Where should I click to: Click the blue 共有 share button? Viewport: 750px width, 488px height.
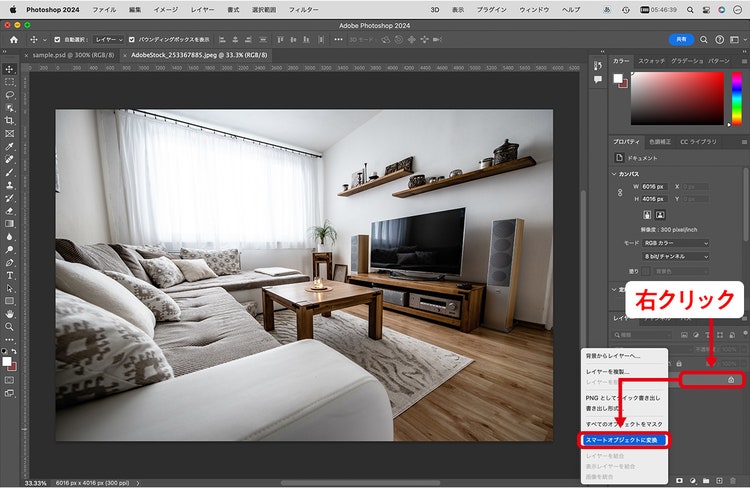tap(681, 40)
